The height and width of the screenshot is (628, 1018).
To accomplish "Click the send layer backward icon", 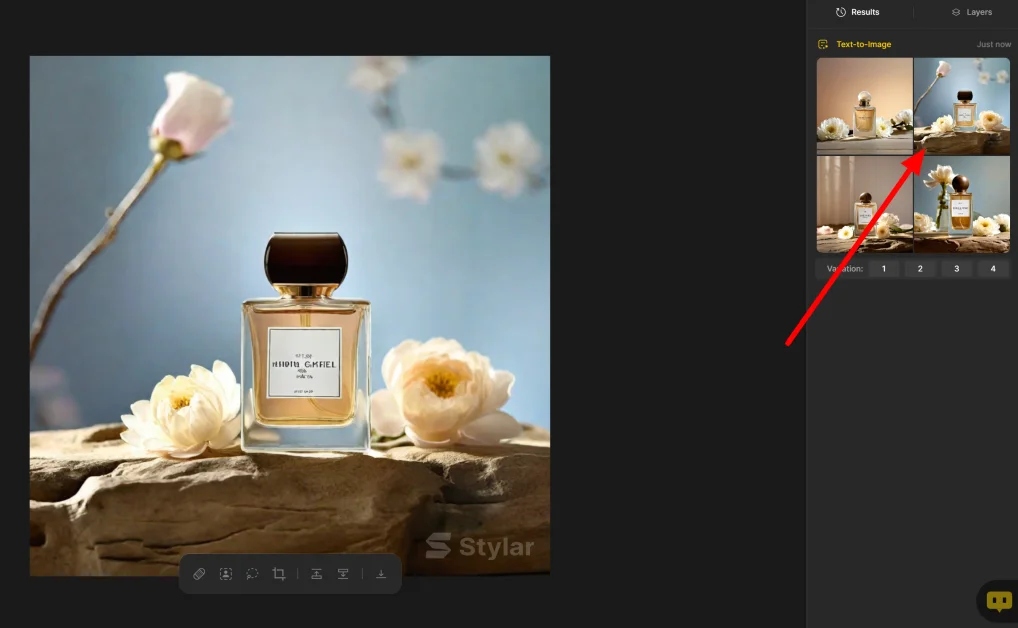I will pos(343,574).
